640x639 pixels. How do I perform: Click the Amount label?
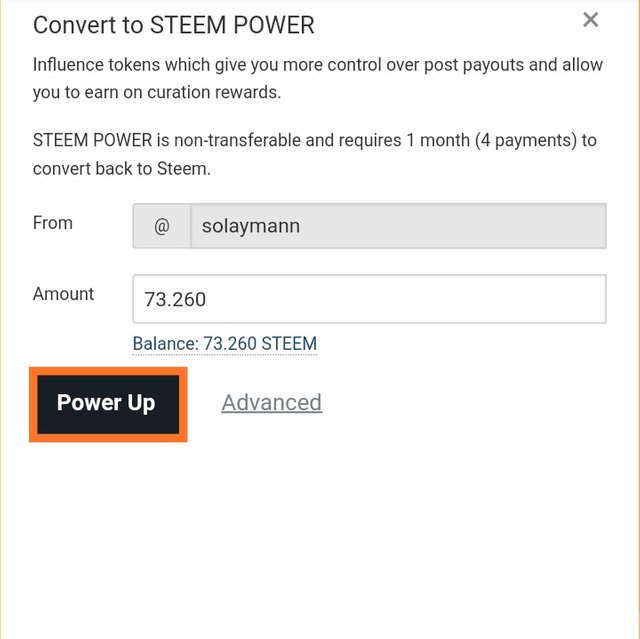click(x=63, y=294)
